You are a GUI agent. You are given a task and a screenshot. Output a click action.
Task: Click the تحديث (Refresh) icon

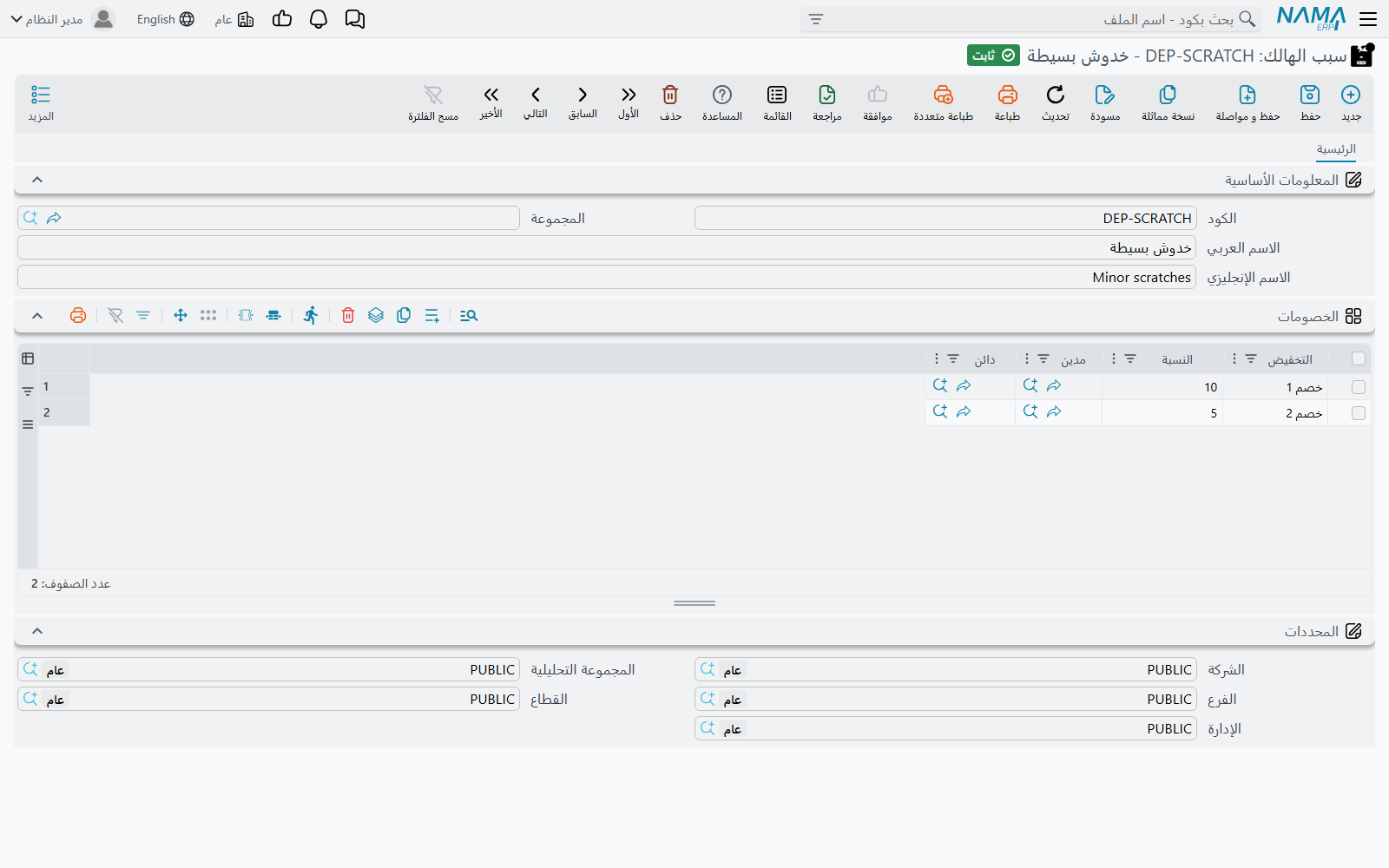pyautogui.click(x=1056, y=95)
